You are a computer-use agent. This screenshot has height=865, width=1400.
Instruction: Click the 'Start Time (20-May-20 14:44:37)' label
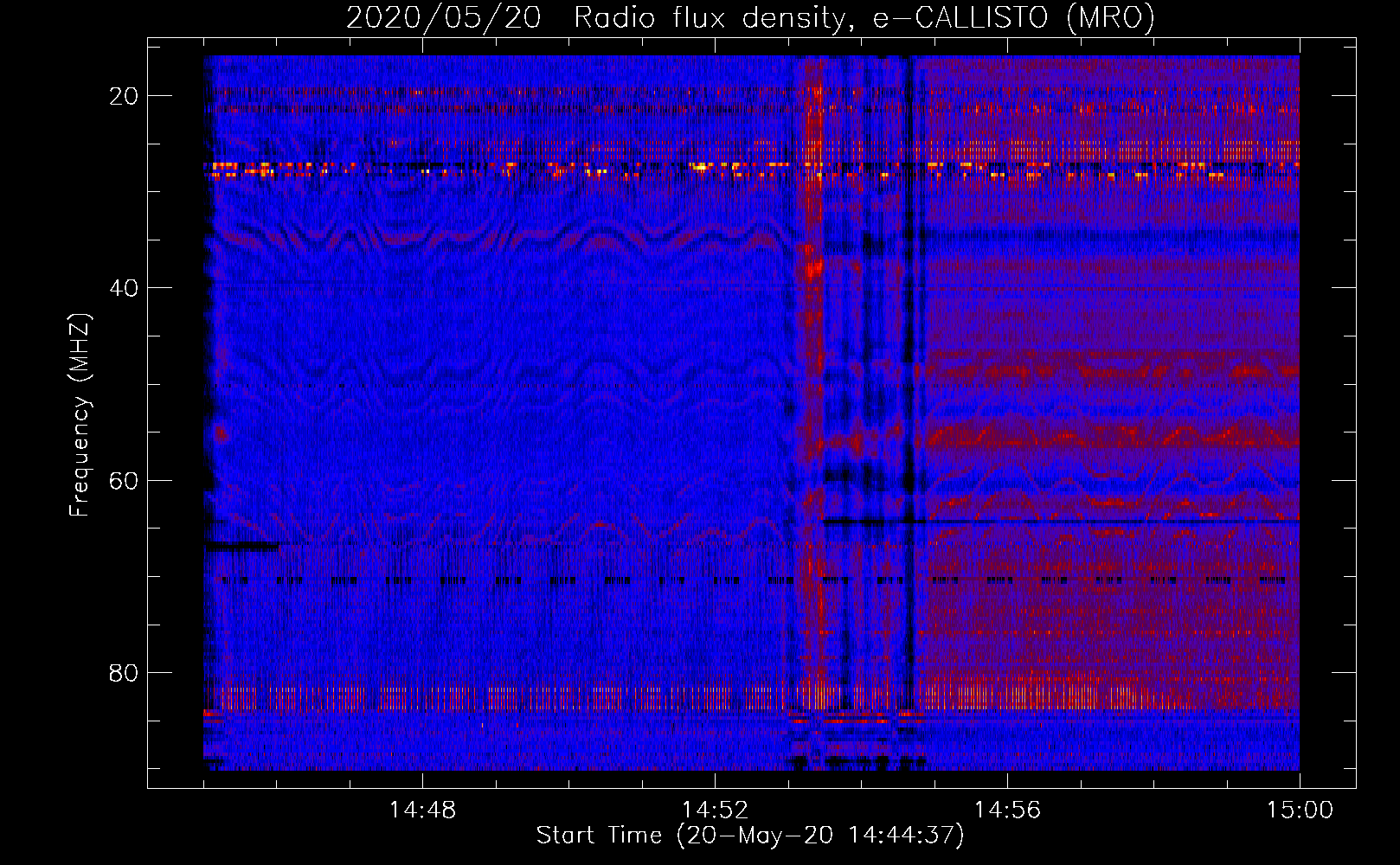749,836
